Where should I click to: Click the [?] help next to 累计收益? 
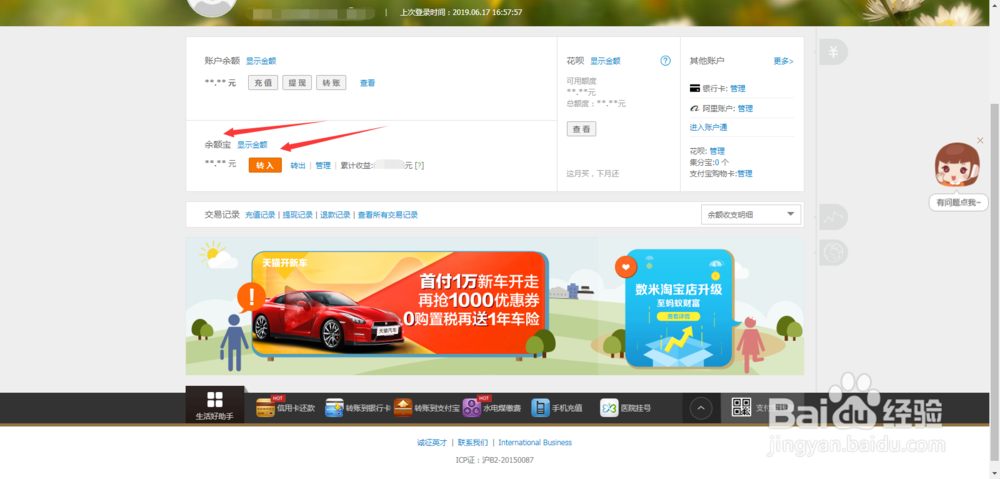point(419,166)
